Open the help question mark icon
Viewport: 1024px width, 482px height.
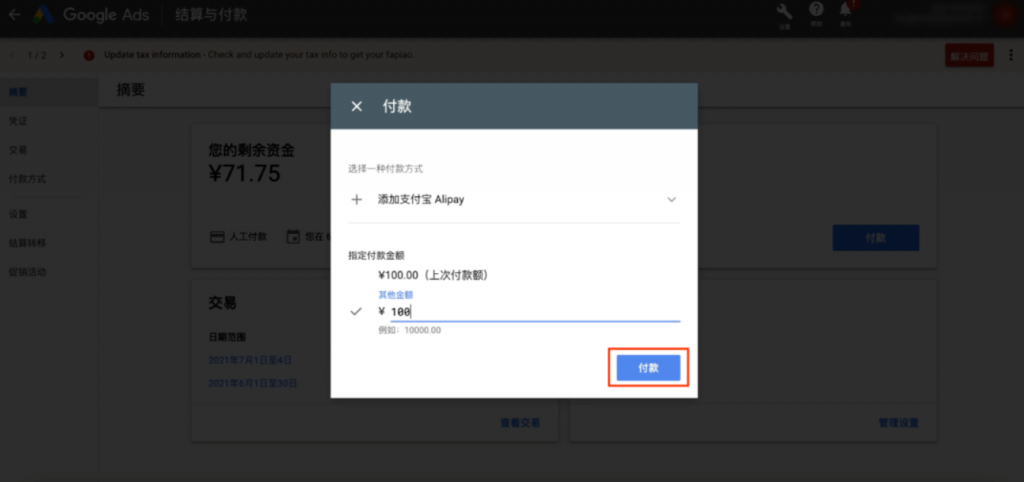(816, 10)
